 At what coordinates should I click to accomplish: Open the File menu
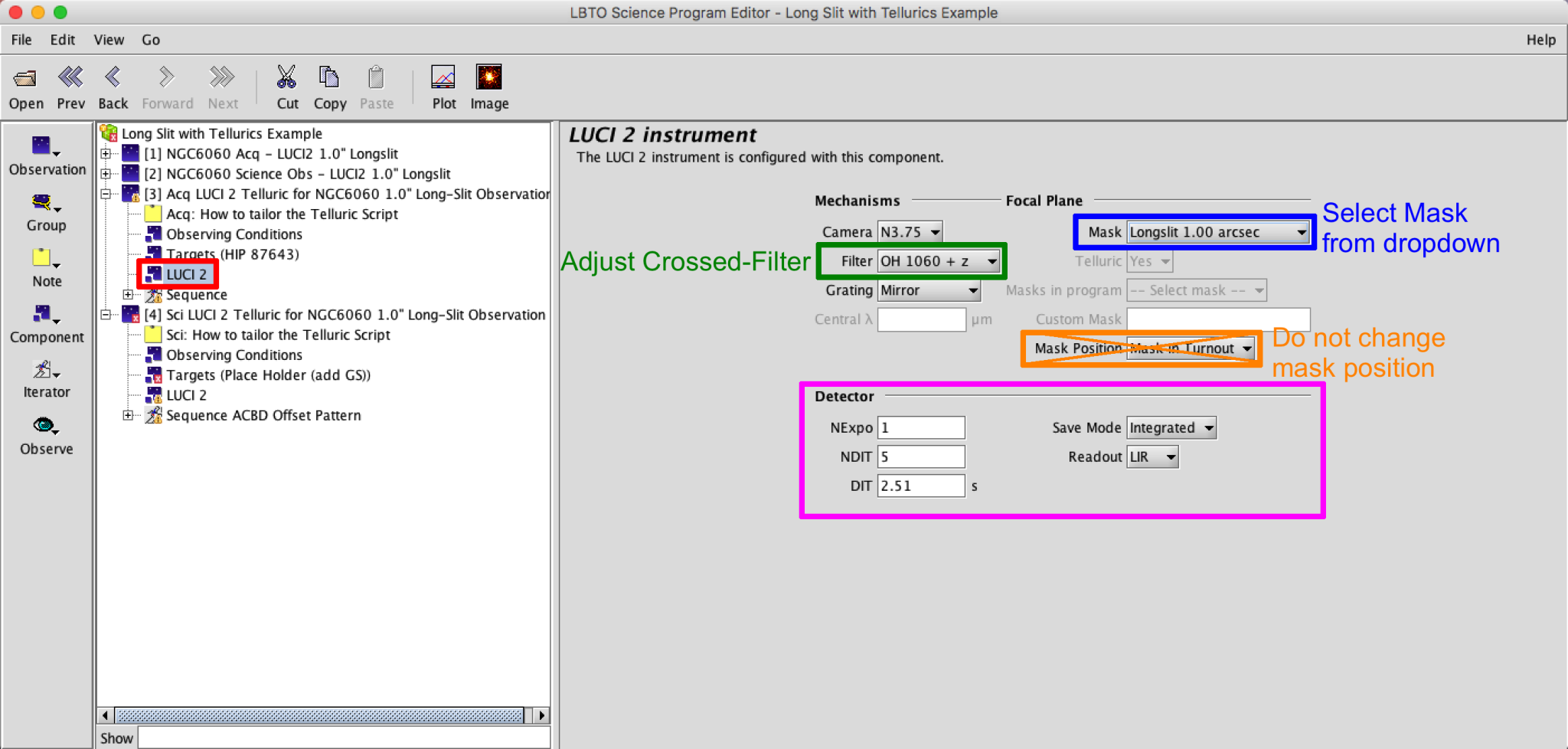[x=21, y=40]
